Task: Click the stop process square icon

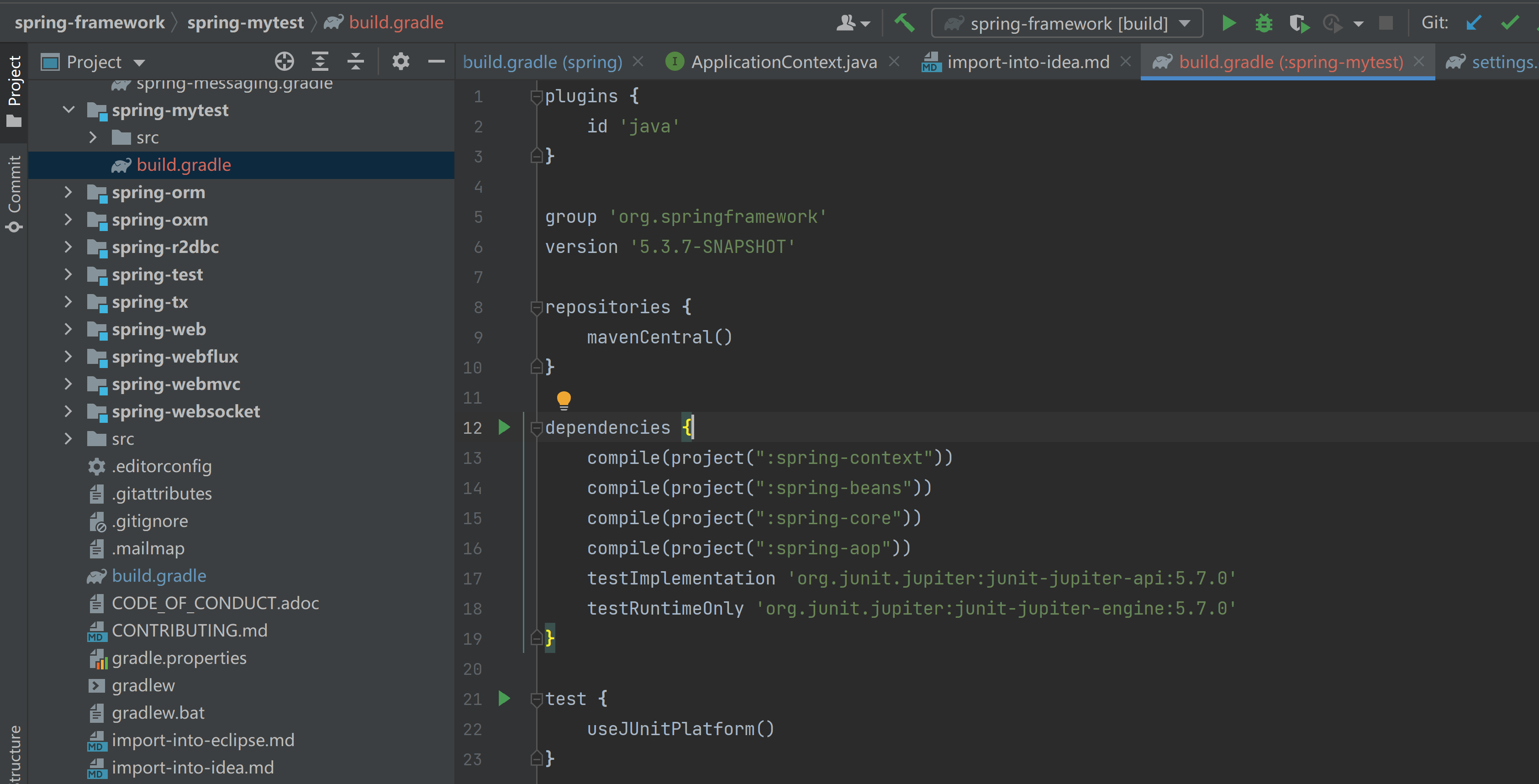Action: pos(1386,23)
